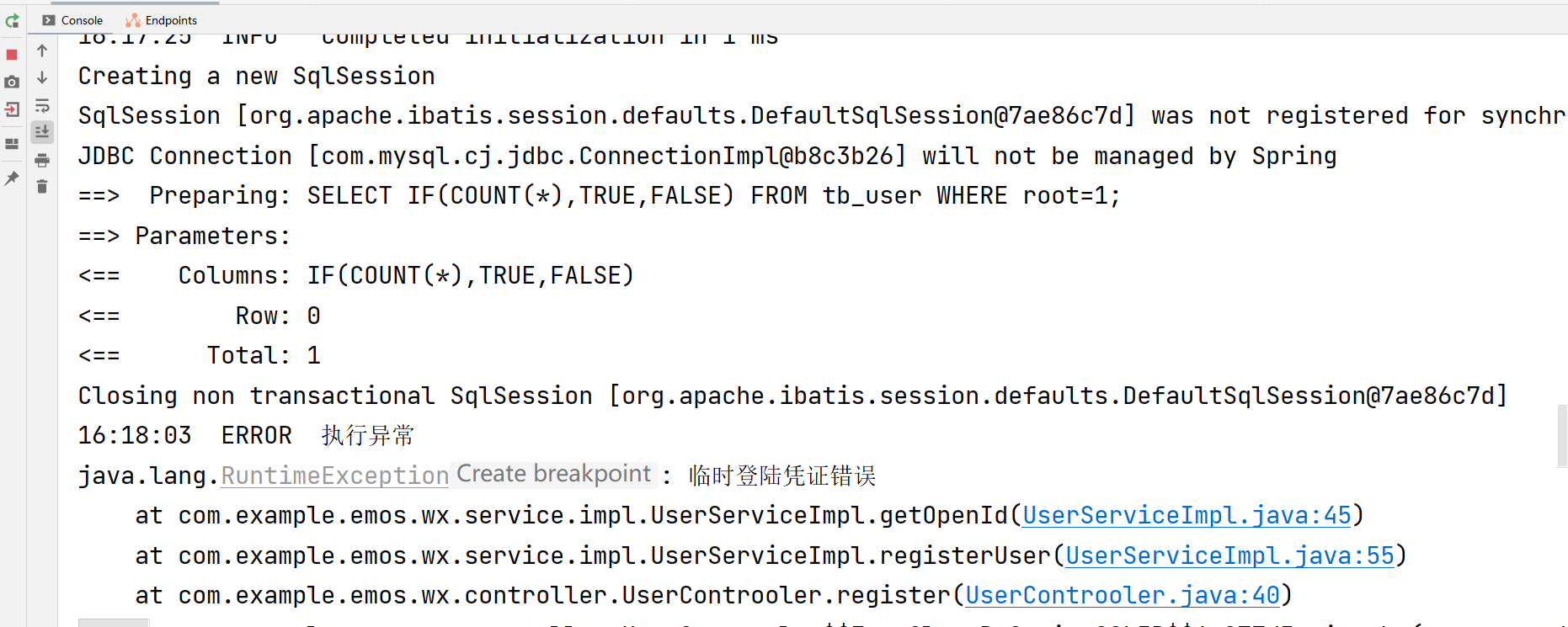
Task: Click the Rerun application icon
Action: tap(12, 21)
